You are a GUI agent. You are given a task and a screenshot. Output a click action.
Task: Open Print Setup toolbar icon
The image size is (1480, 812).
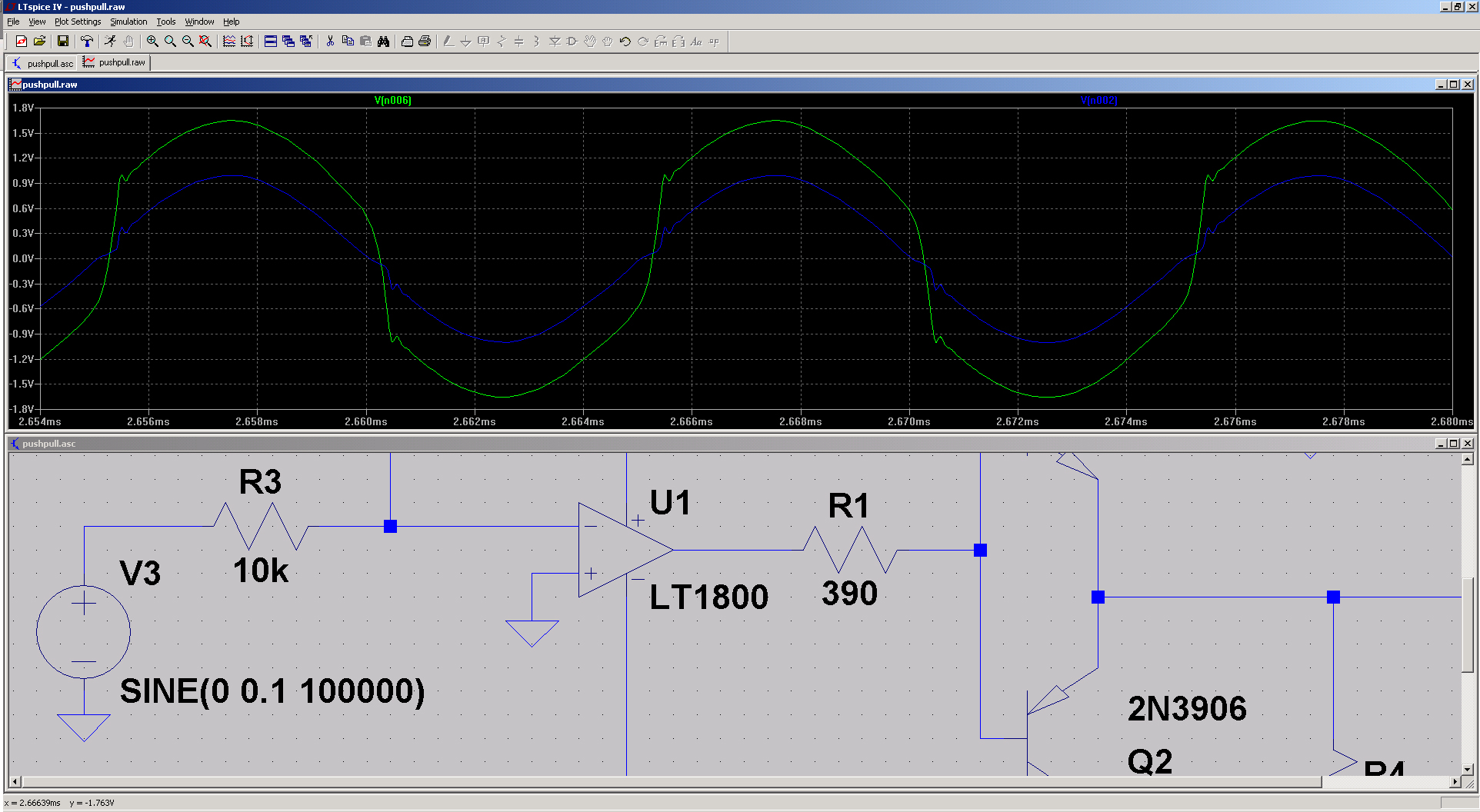[407, 42]
